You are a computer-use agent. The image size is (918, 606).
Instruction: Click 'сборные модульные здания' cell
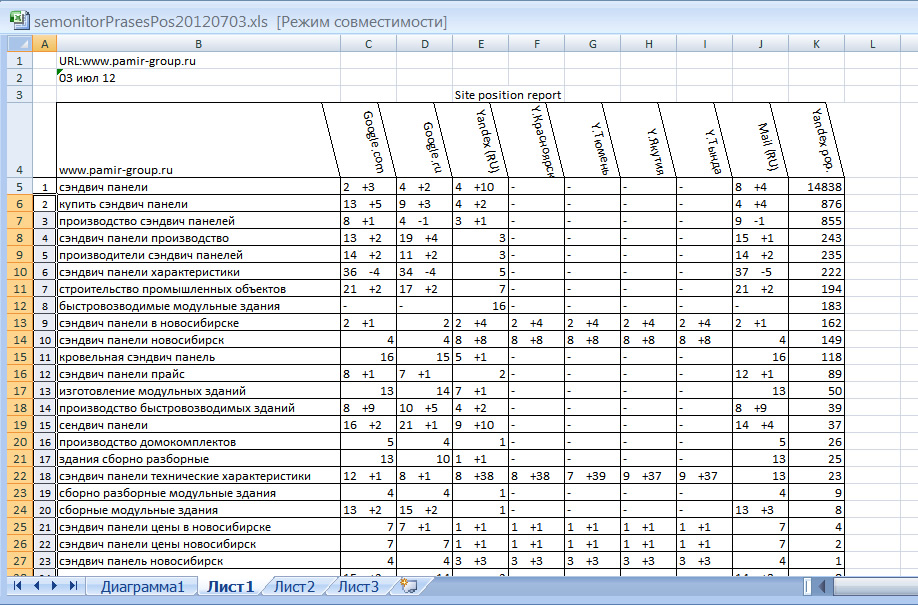[198, 510]
